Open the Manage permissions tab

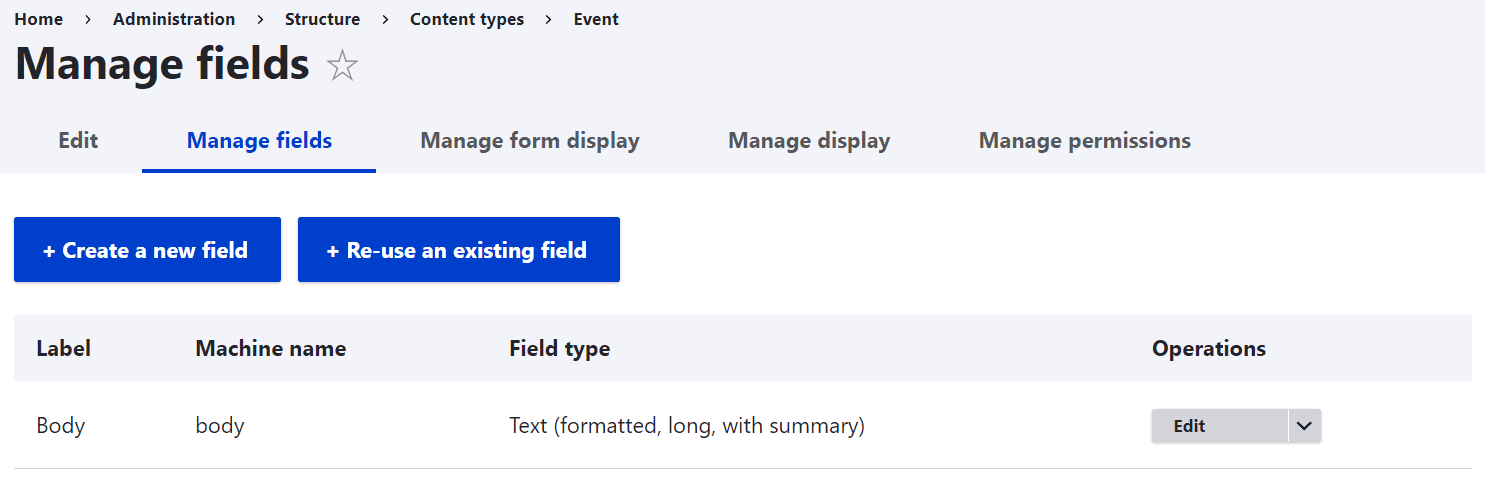1084,141
